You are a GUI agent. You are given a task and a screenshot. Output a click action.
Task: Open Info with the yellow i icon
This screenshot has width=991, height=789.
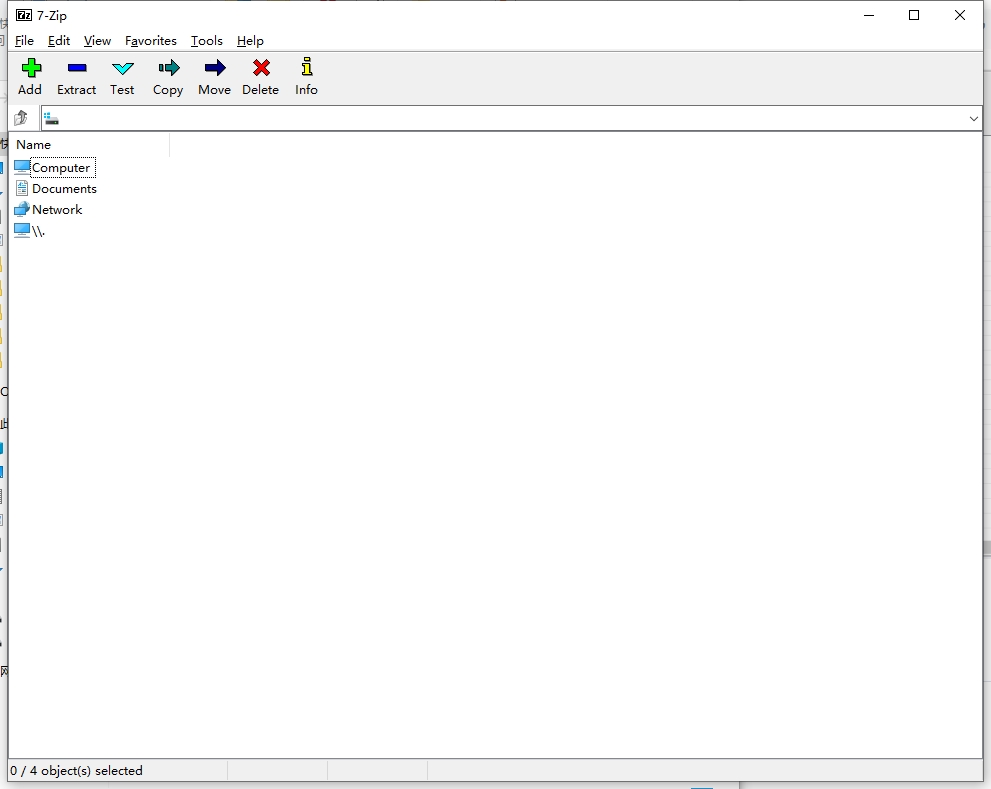(307, 67)
